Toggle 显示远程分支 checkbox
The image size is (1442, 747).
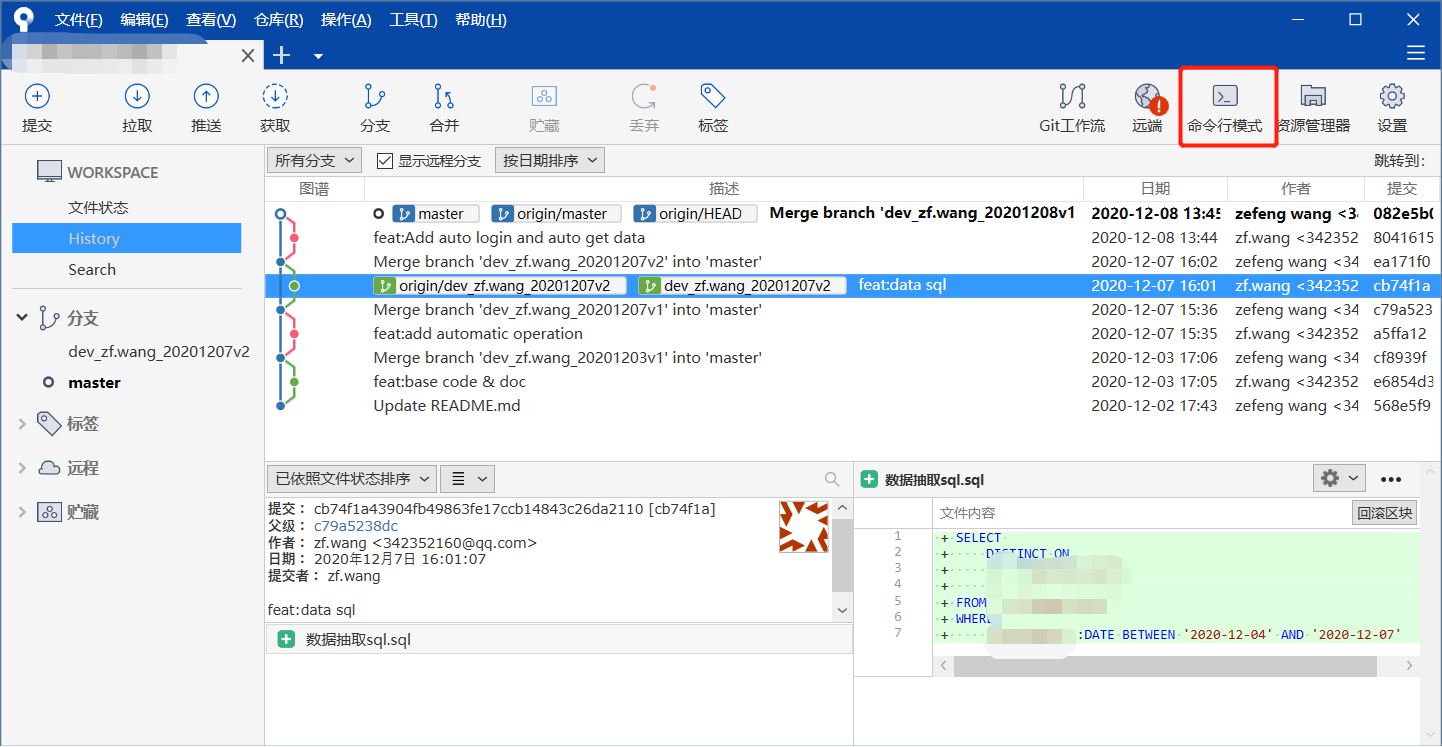(x=384, y=161)
